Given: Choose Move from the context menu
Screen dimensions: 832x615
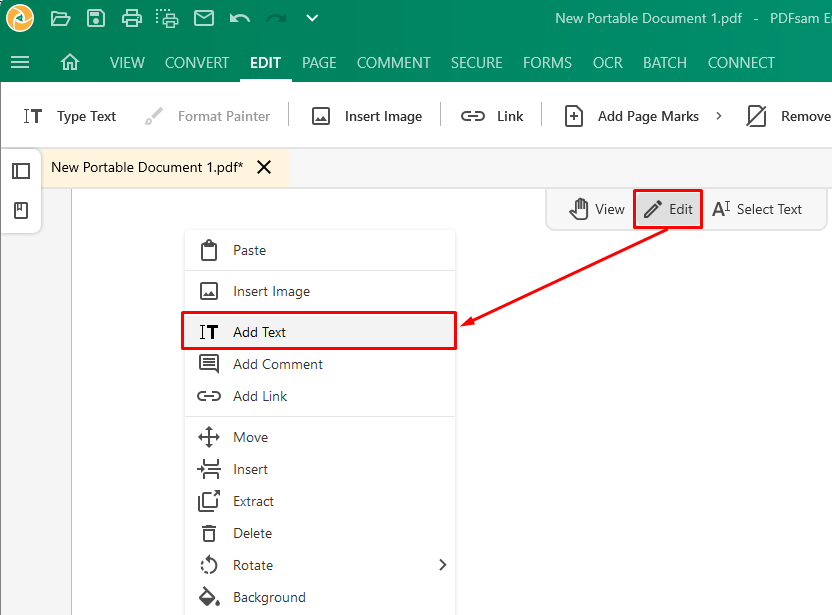Looking at the screenshot, I should [x=320, y=437].
